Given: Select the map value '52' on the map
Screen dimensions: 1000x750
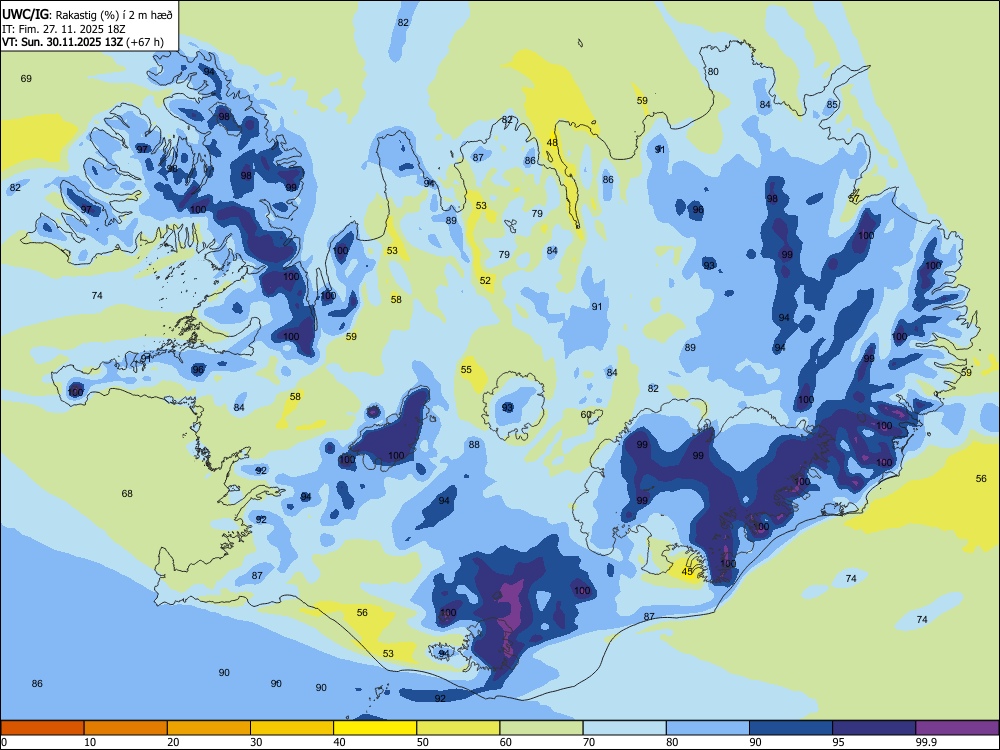Looking at the screenshot, I should 485,281.
